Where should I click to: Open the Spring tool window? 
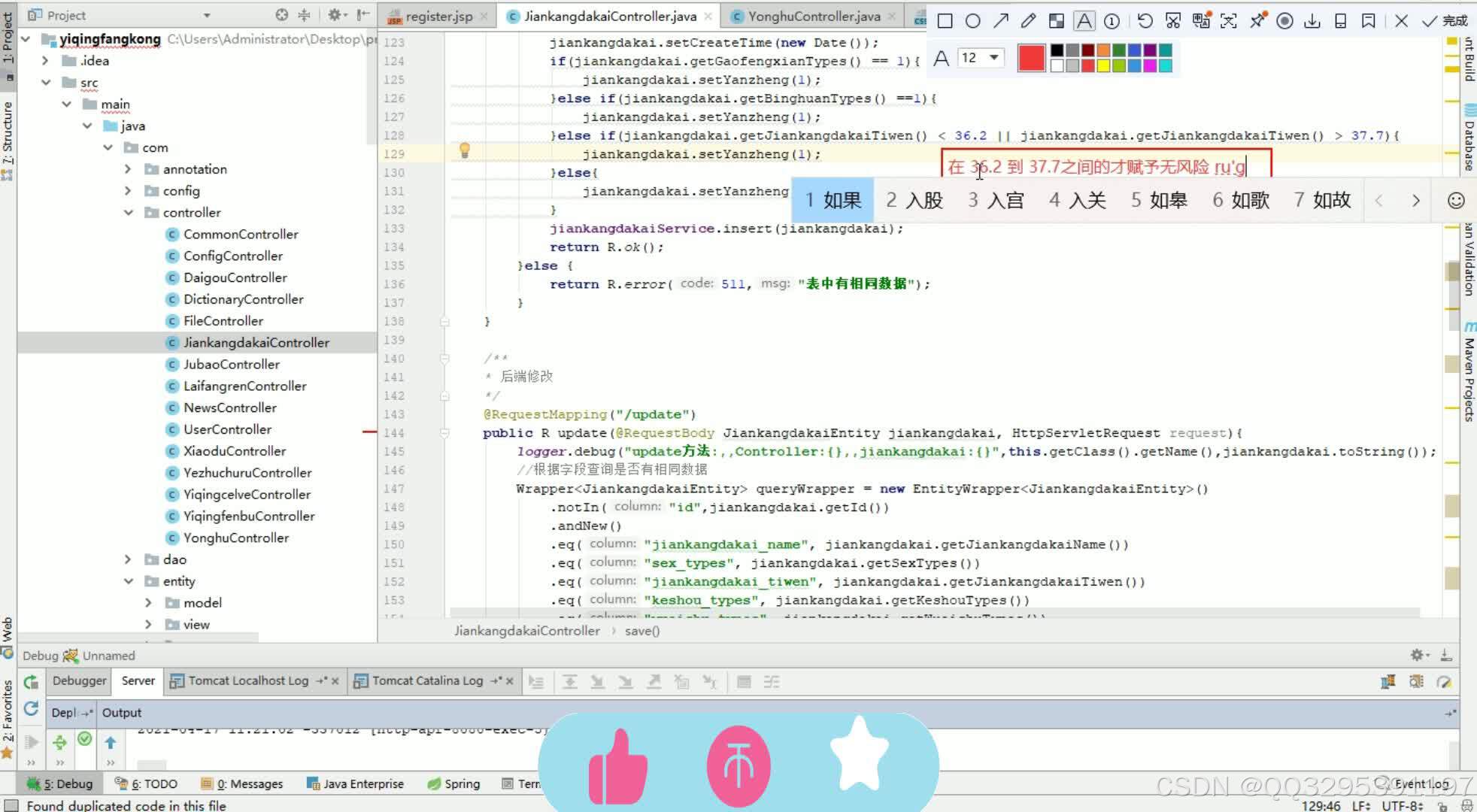pyautogui.click(x=453, y=783)
